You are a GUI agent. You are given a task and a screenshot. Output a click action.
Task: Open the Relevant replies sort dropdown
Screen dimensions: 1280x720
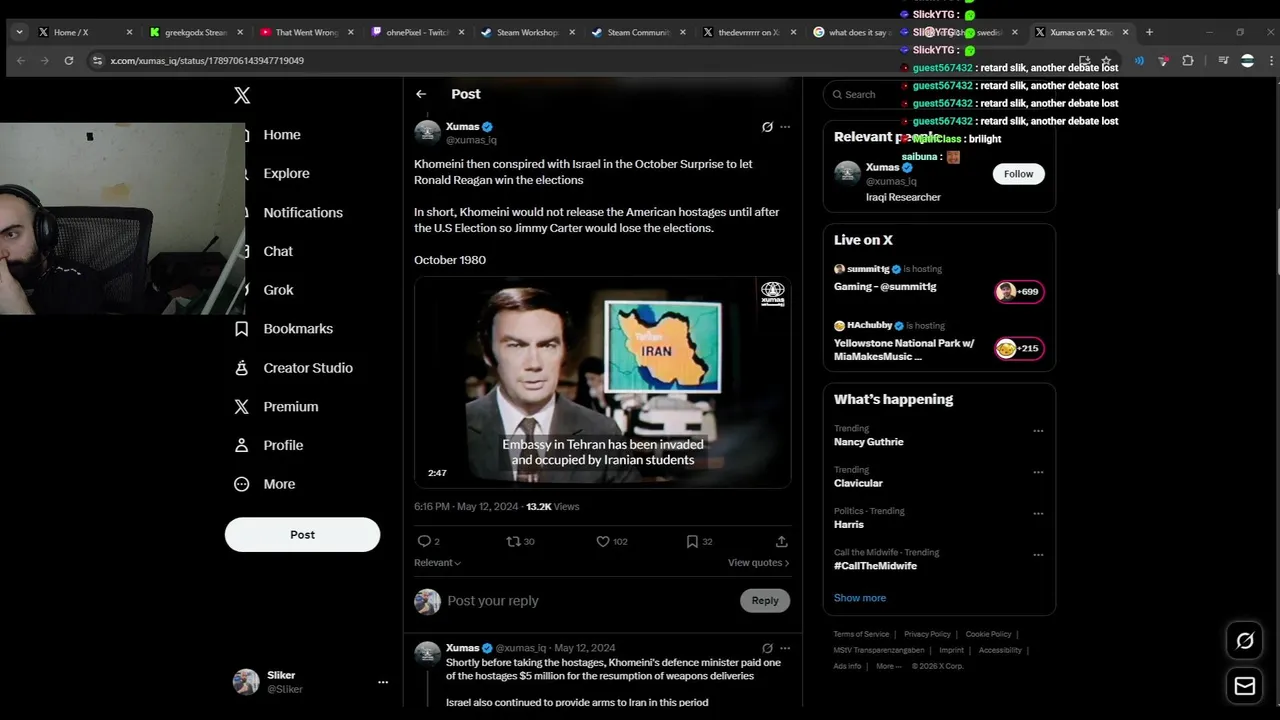click(x=438, y=563)
